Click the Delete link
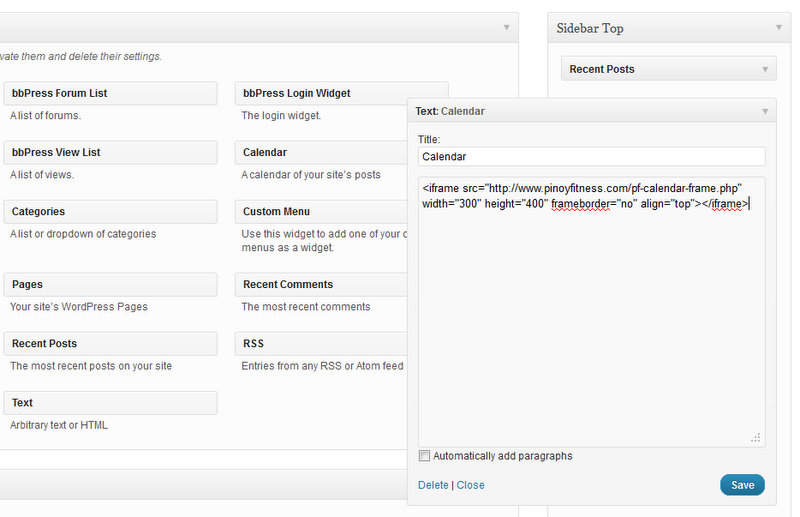Image resolution: width=800 pixels, height=517 pixels. 433,485
